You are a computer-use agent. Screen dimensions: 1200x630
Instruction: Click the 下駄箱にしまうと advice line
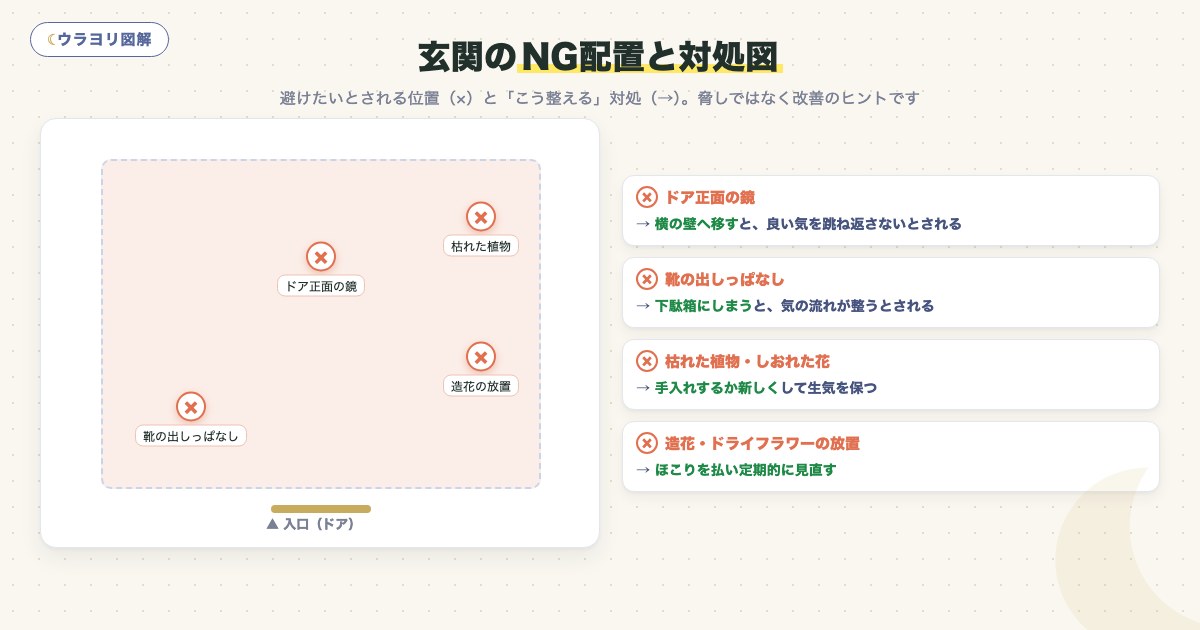pos(785,306)
